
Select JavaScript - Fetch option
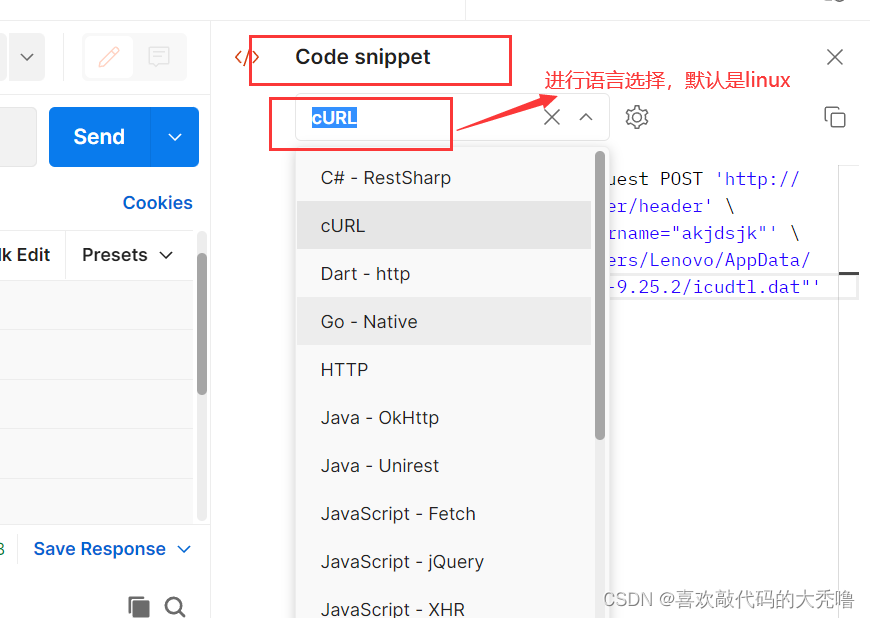tap(398, 514)
